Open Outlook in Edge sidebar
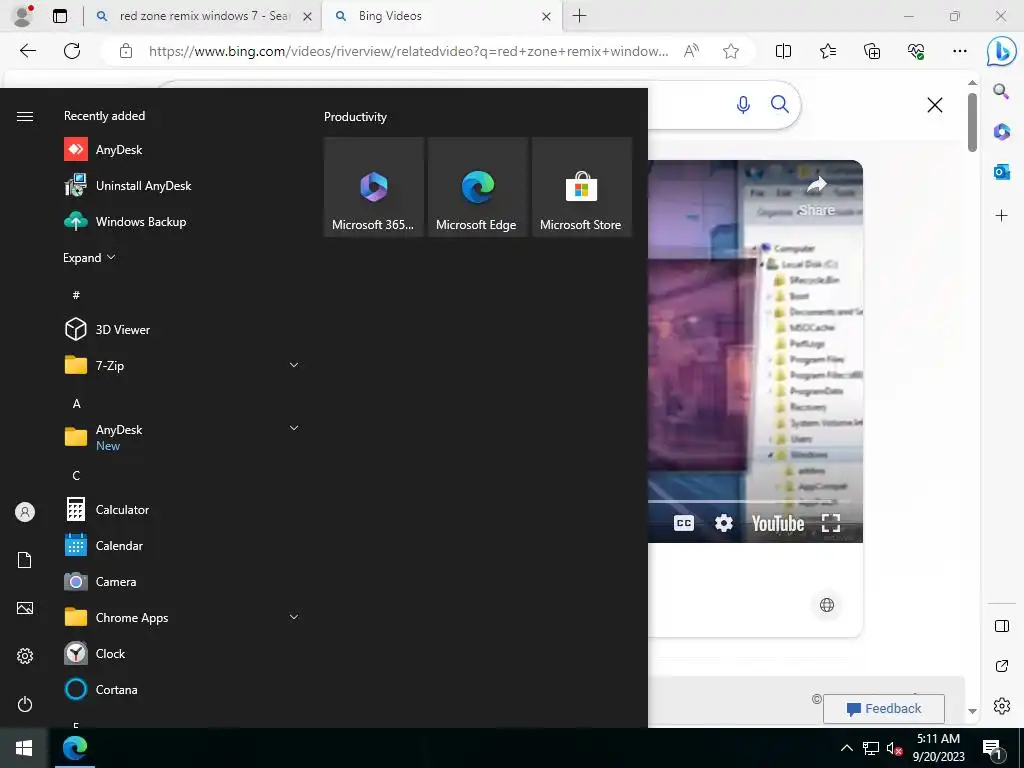Viewport: 1024px width, 768px height. 1001,172
